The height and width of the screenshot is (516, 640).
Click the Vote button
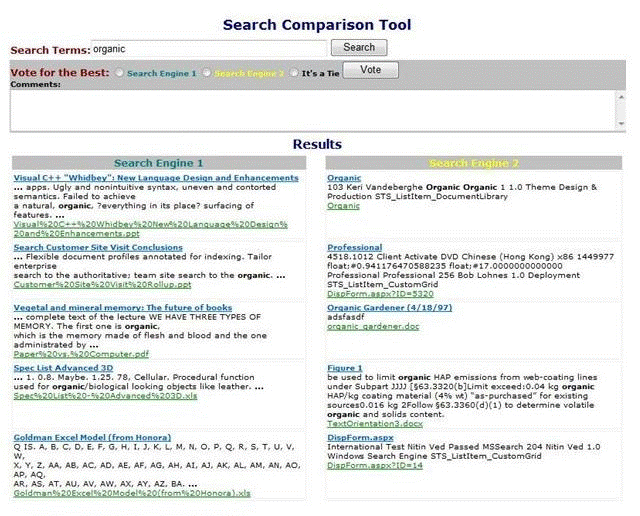(x=370, y=70)
